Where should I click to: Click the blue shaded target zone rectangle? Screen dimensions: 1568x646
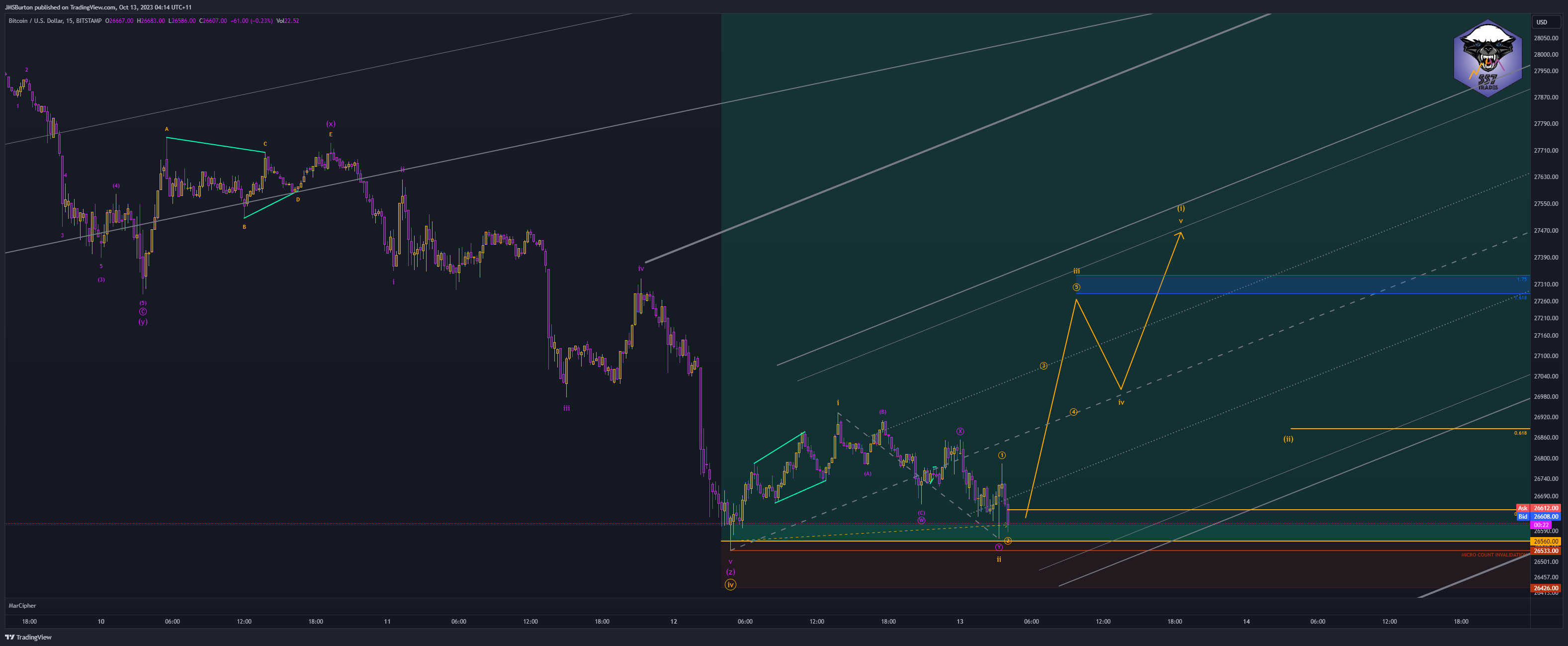point(1303,284)
